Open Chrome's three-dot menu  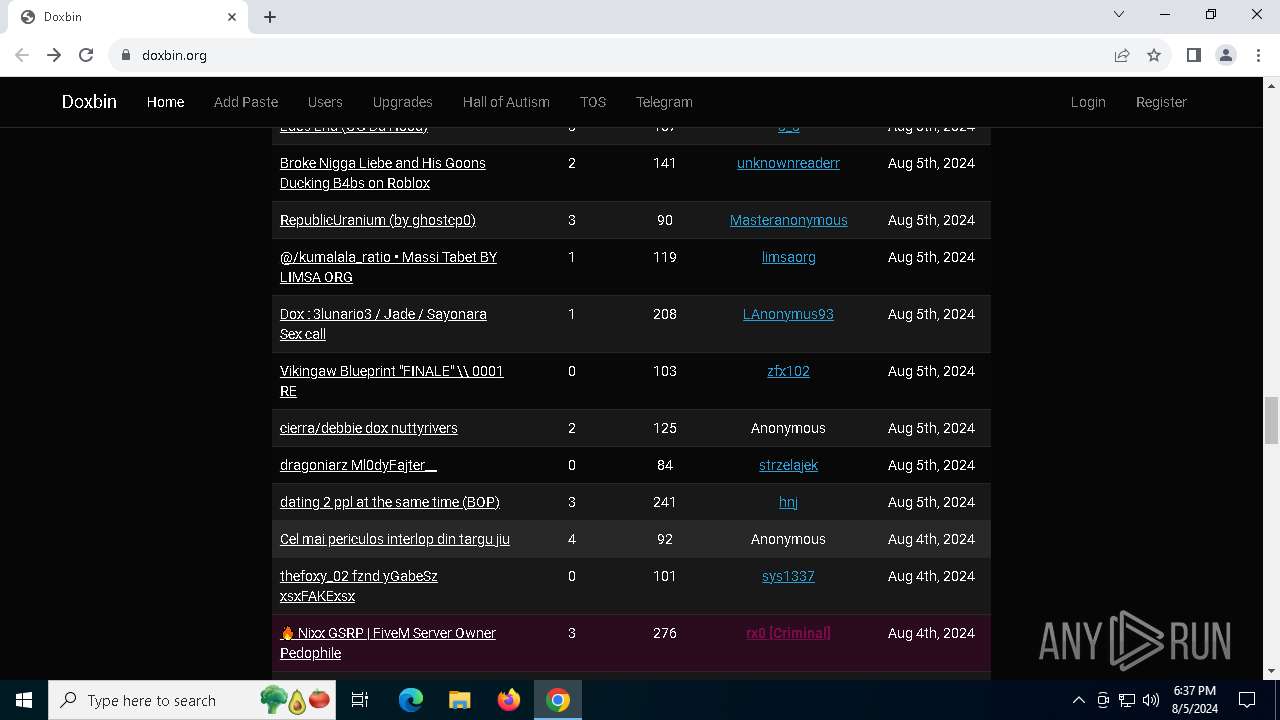1258,55
